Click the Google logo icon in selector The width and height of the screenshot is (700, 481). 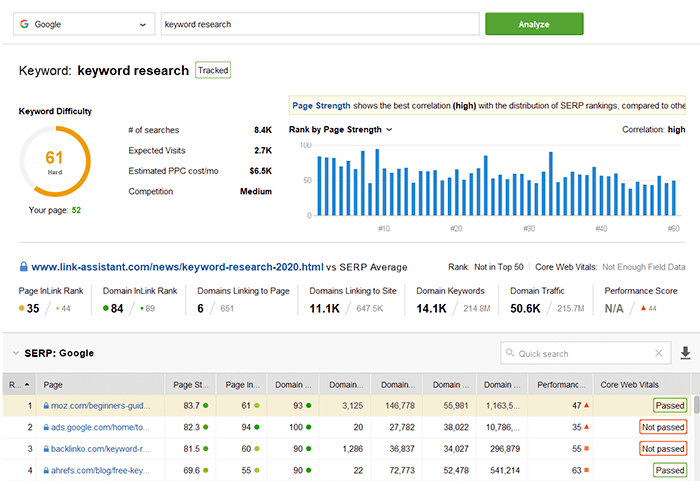click(24, 24)
